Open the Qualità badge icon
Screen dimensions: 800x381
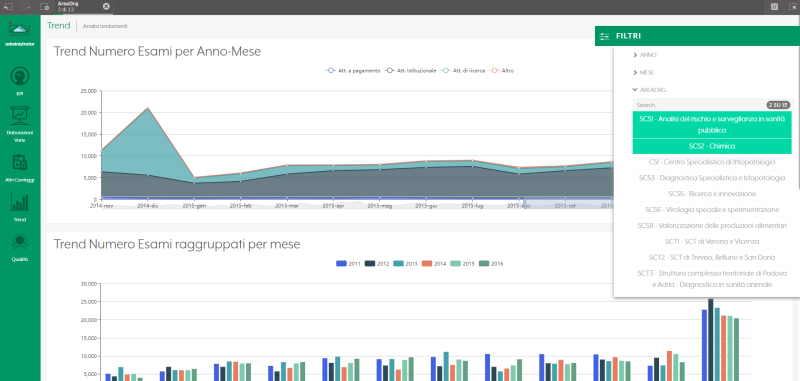pos(20,241)
